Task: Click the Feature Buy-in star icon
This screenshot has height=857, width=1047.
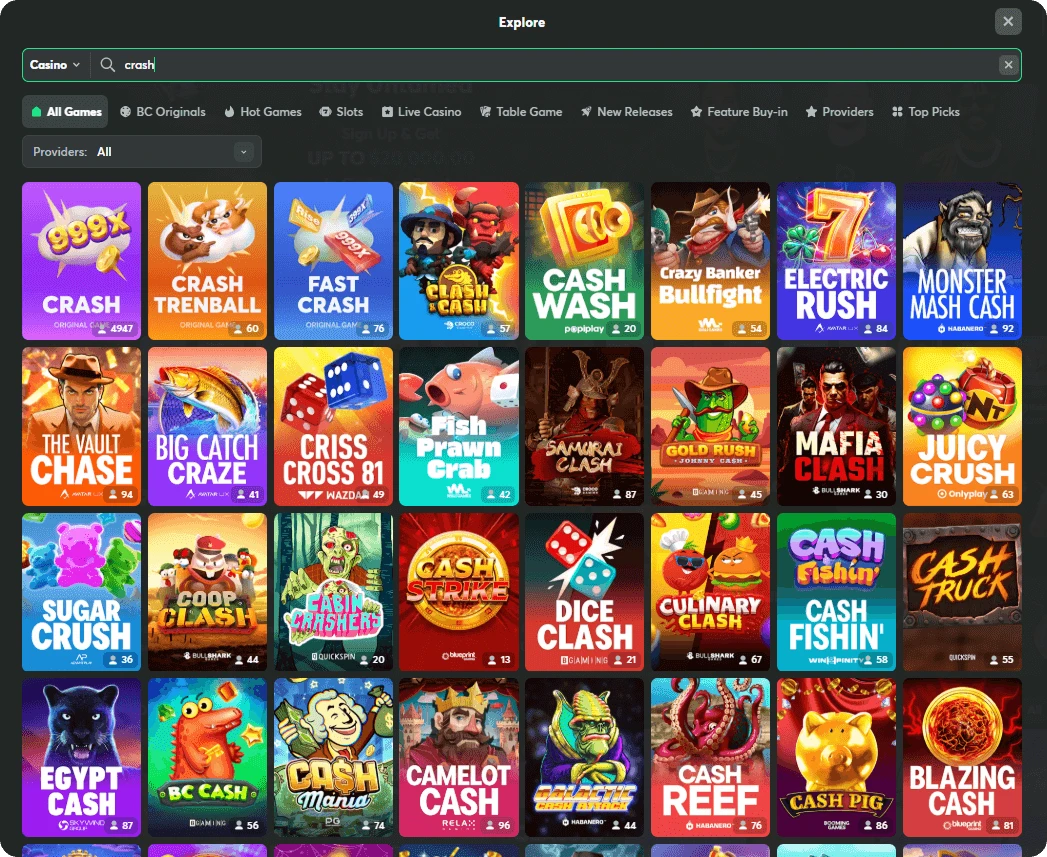Action: tap(697, 111)
